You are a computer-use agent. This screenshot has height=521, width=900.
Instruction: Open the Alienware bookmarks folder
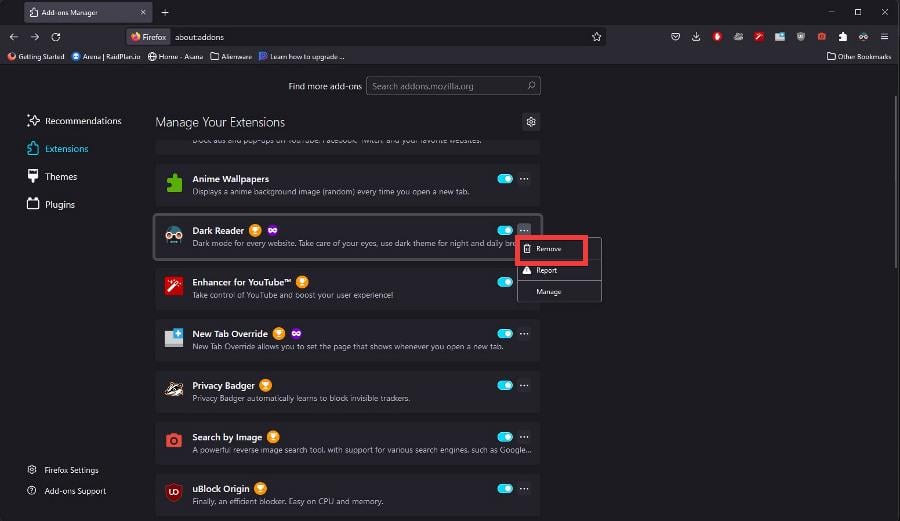pos(231,56)
